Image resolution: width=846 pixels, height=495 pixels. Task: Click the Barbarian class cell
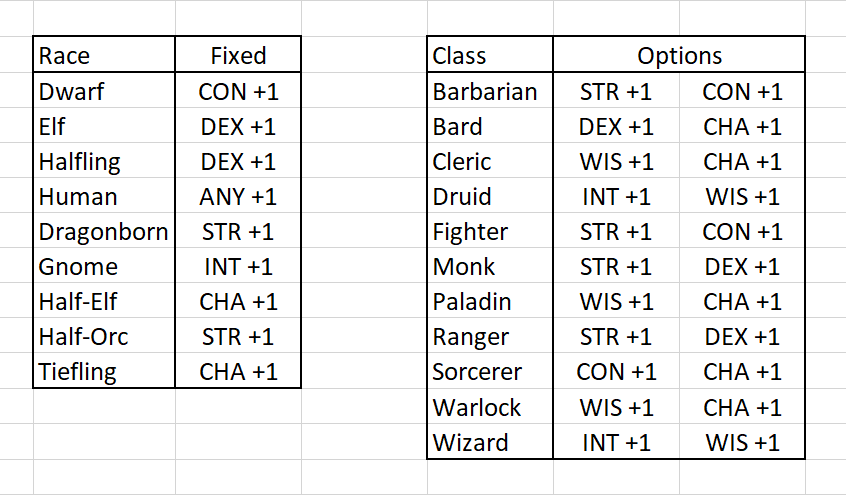[x=490, y=92]
